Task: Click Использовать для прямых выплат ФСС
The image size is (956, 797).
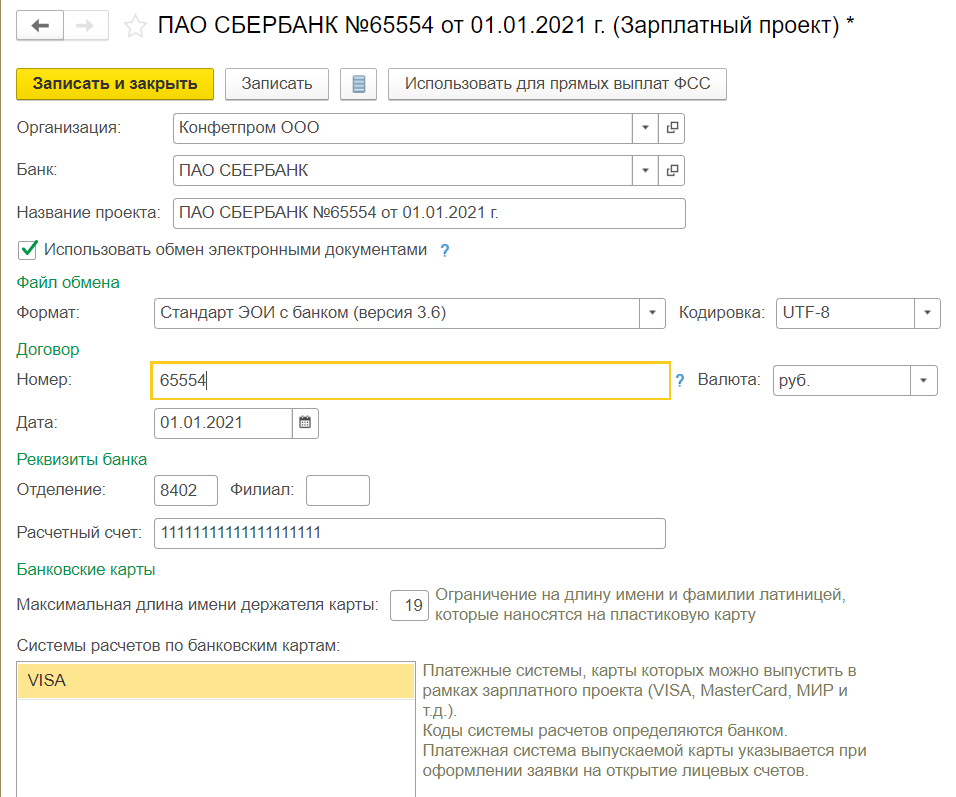Action: (557, 84)
